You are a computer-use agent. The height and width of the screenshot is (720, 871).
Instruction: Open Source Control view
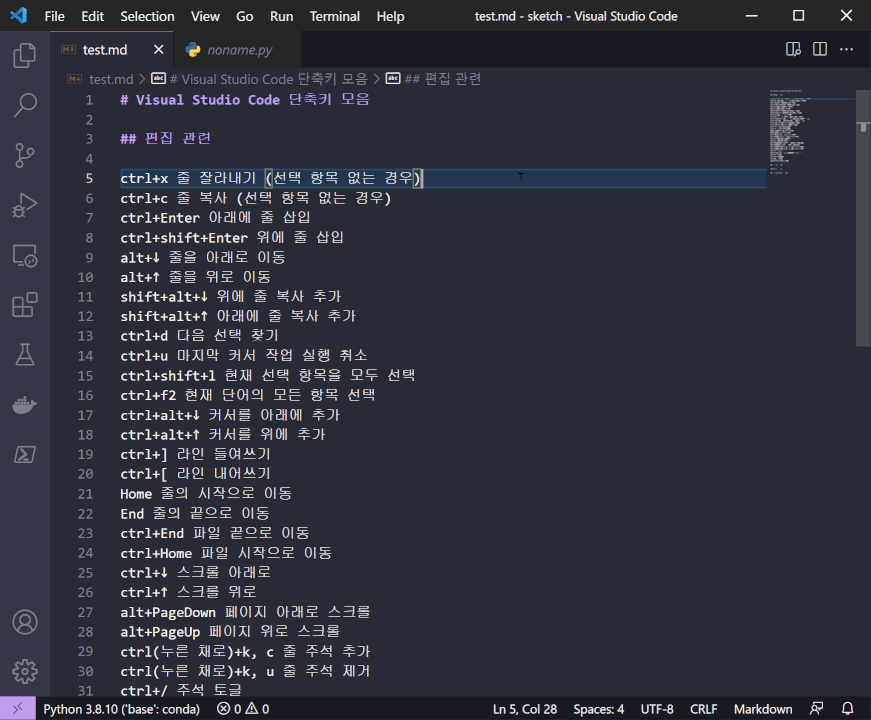click(24, 155)
